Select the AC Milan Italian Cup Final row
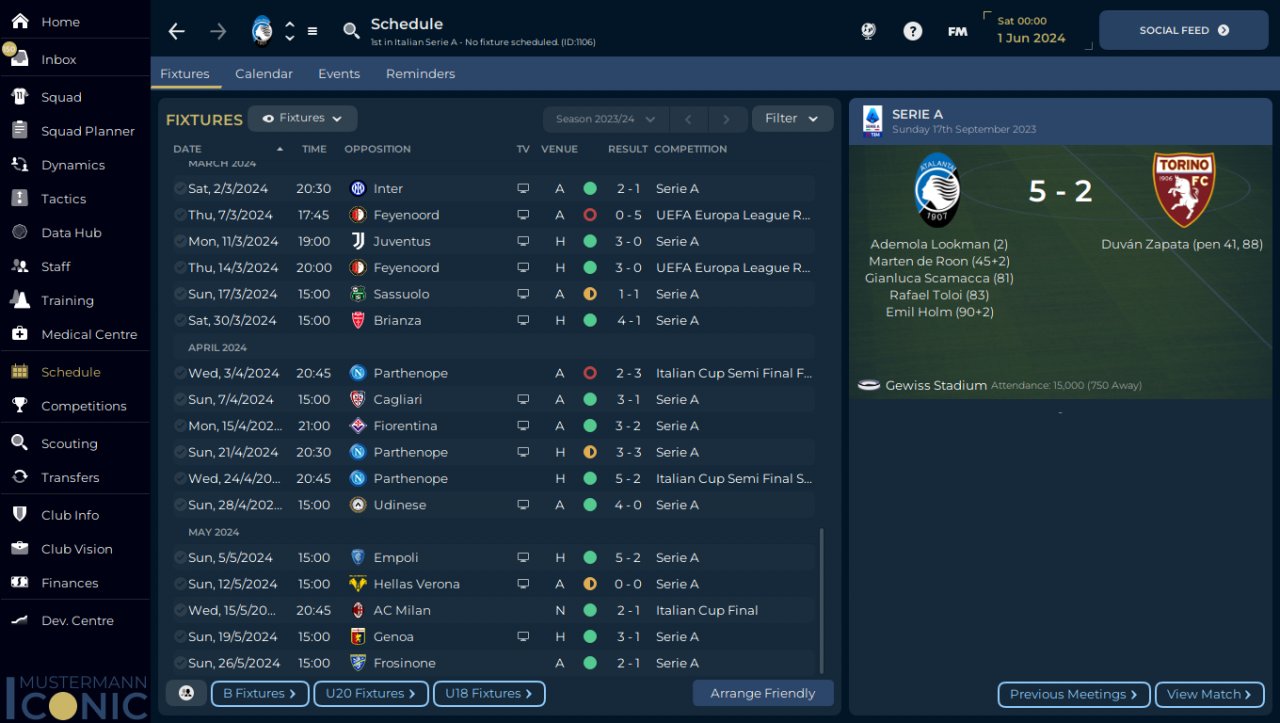Image resolution: width=1280 pixels, height=723 pixels. pos(494,610)
